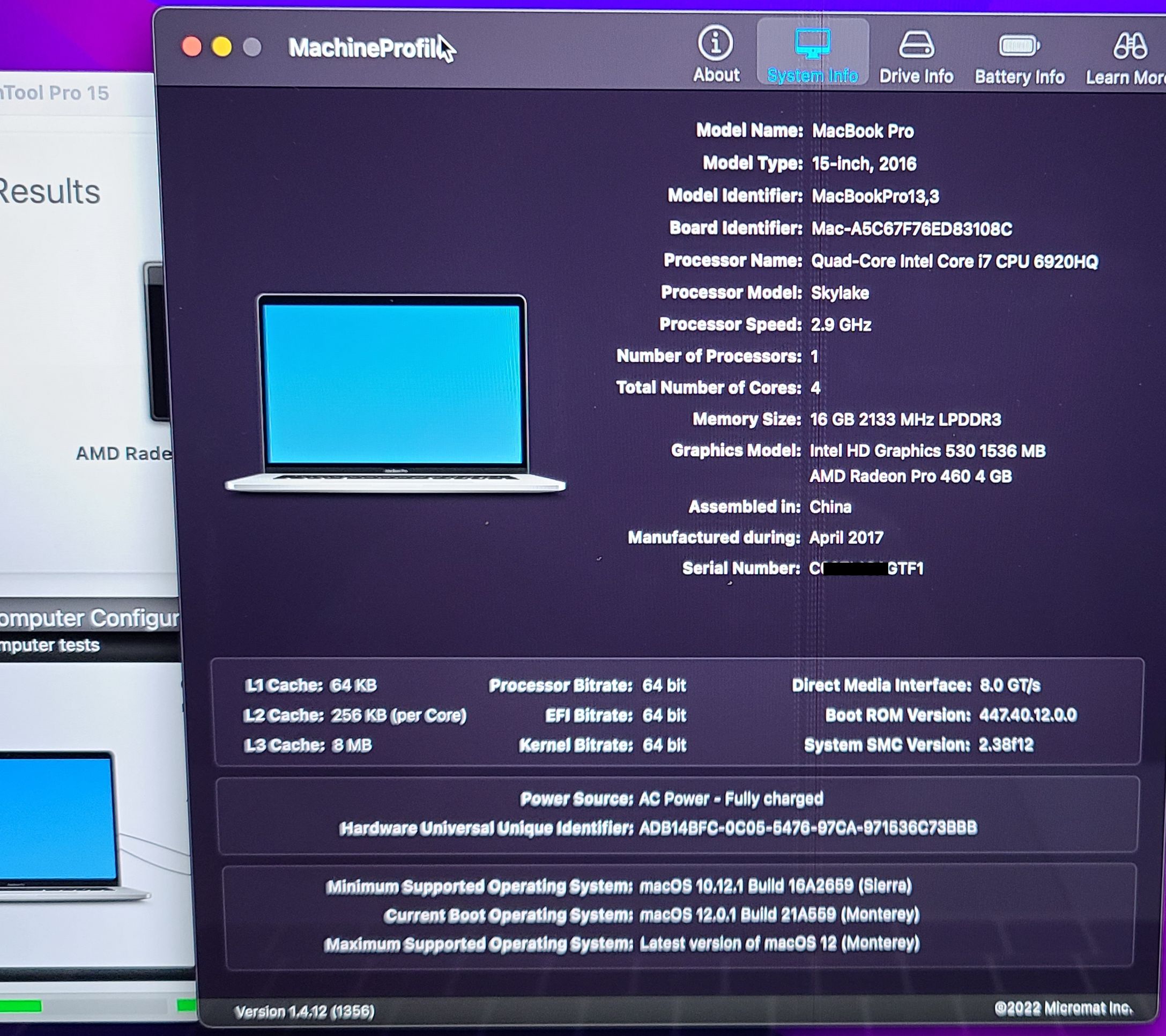This screenshot has height=1036, width=1166.
Task: Click the MacBook Pro laptop image
Action: click(393, 393)
